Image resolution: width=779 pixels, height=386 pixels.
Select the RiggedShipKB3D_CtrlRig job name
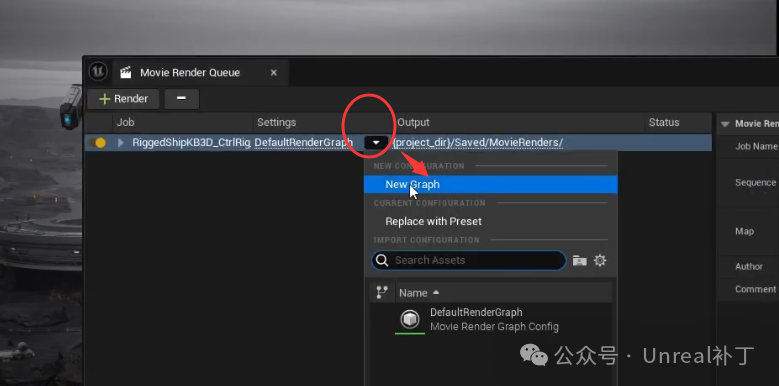(191, 143)
